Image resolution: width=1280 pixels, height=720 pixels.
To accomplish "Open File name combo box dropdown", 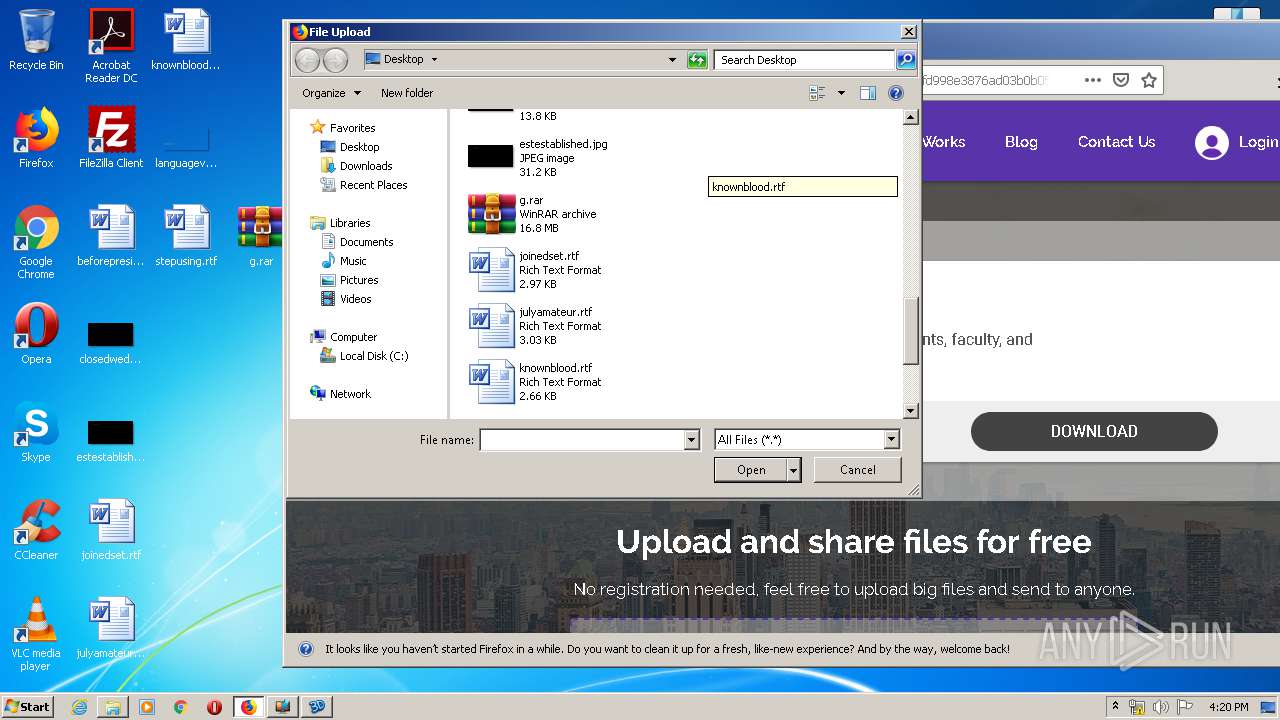I will 691,440.
